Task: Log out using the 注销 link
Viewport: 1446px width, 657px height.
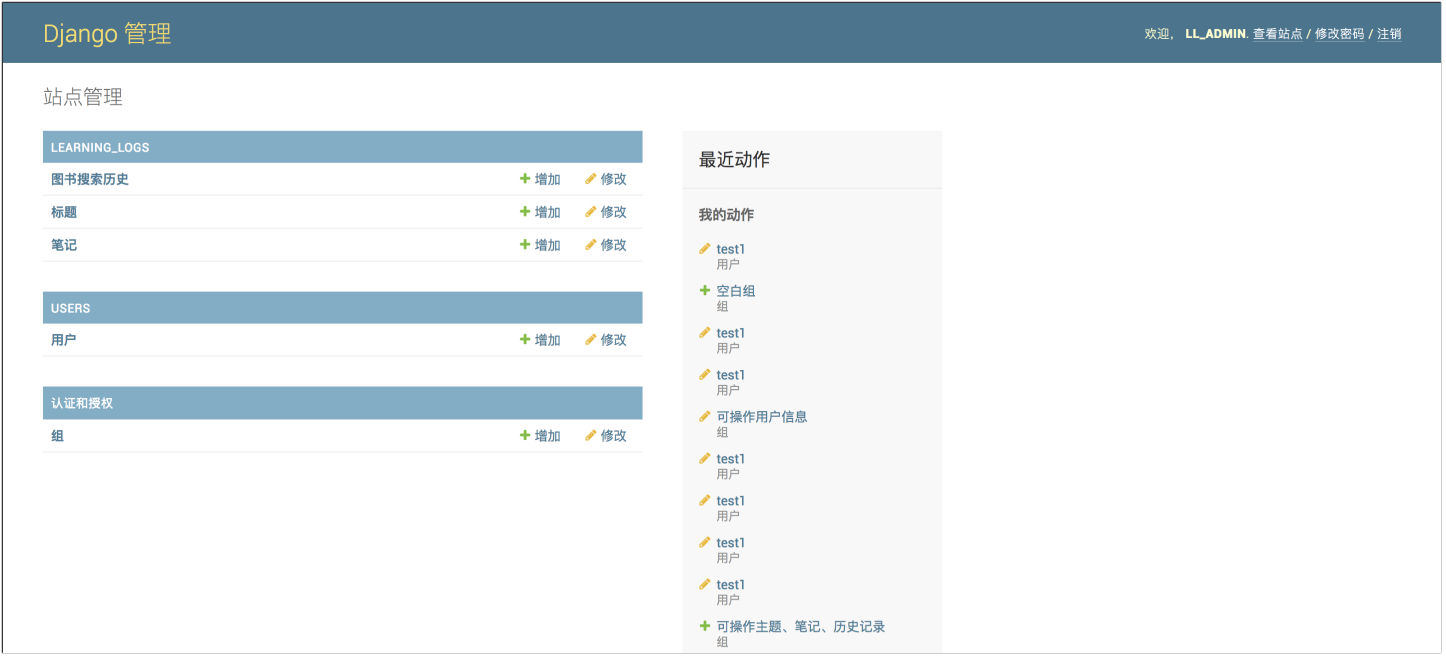Action: click(x=1389, y=34)
